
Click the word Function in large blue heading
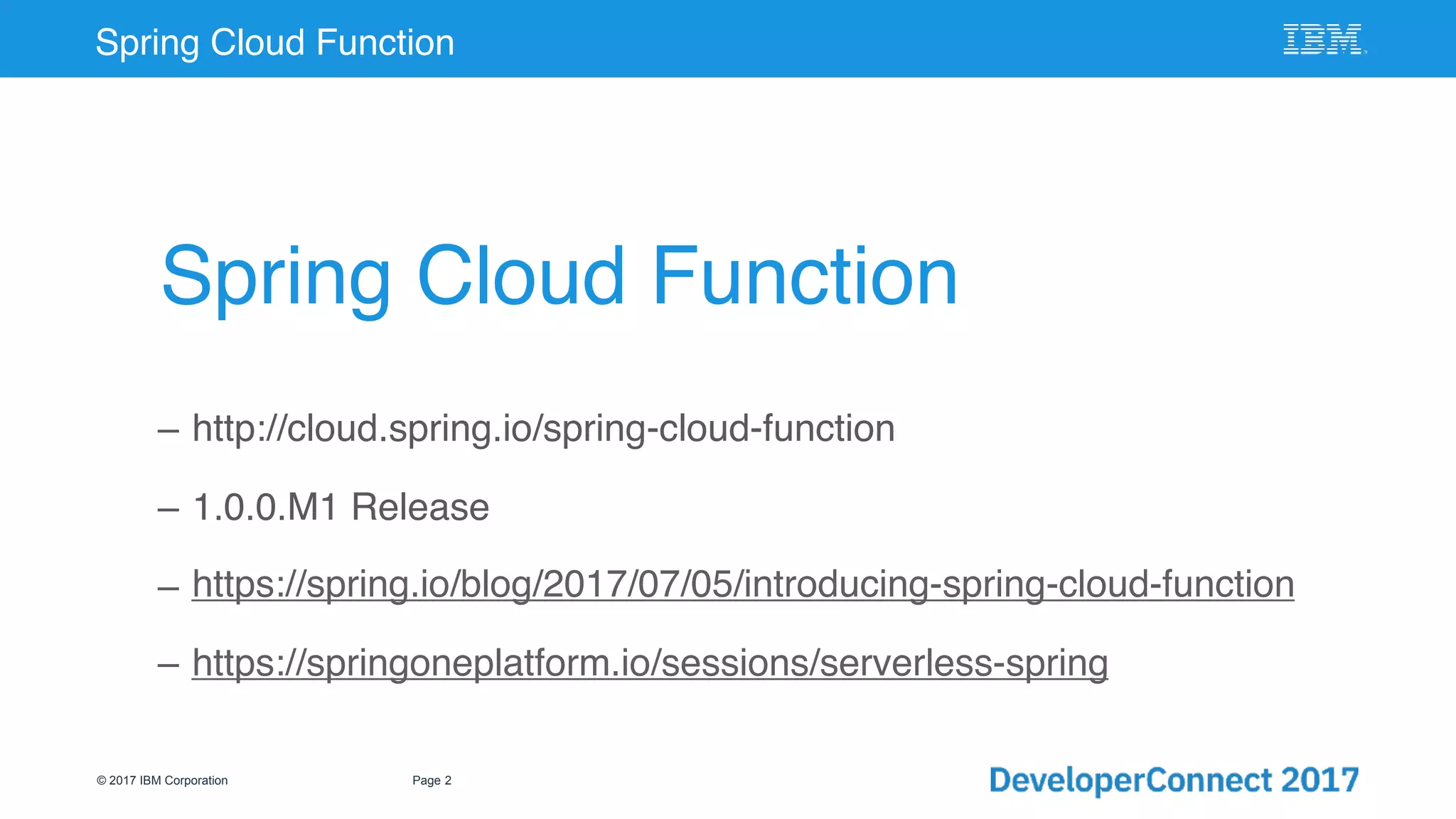pyautogui.click(x=804, y=276)
